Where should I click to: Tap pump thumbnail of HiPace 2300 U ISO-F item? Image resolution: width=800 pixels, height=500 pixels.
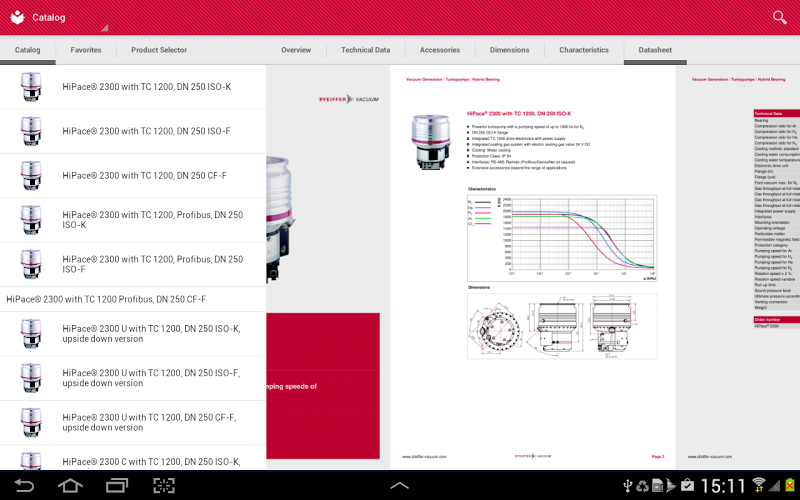tap(31, 378)
